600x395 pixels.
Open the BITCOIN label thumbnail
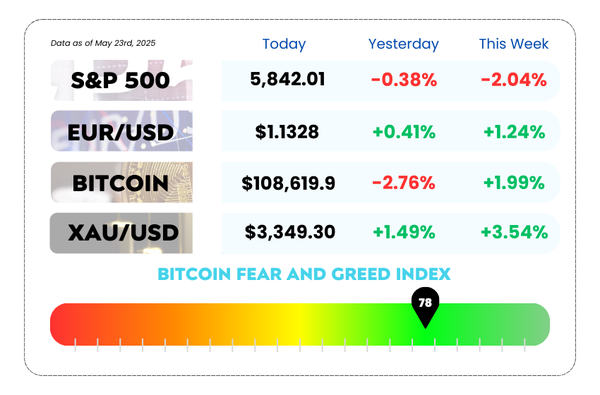[122, 183]
